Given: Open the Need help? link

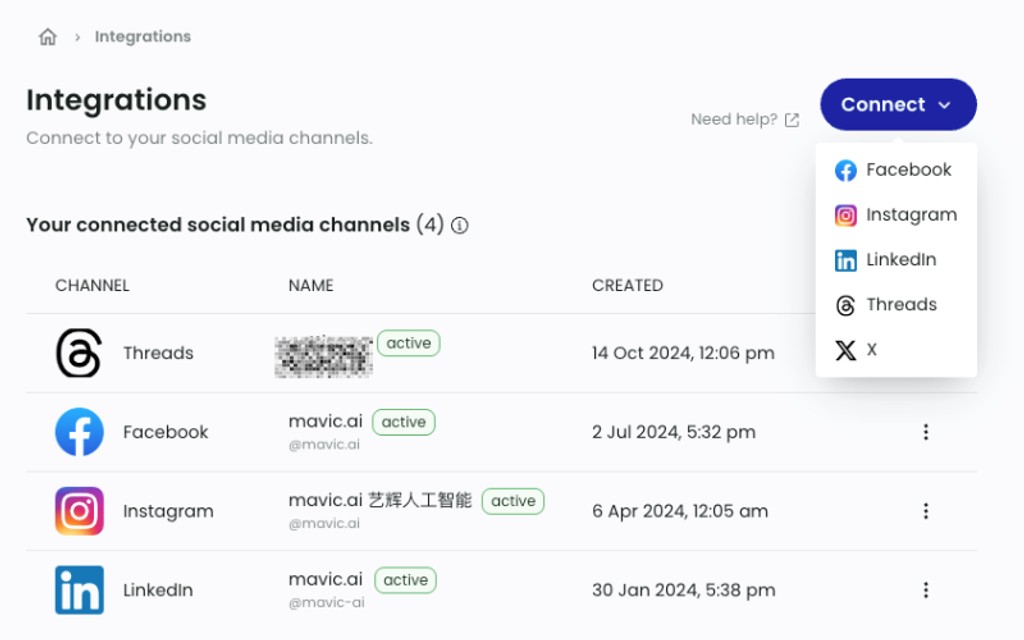Looking at the screenshot, I should [x=744, y=120].
